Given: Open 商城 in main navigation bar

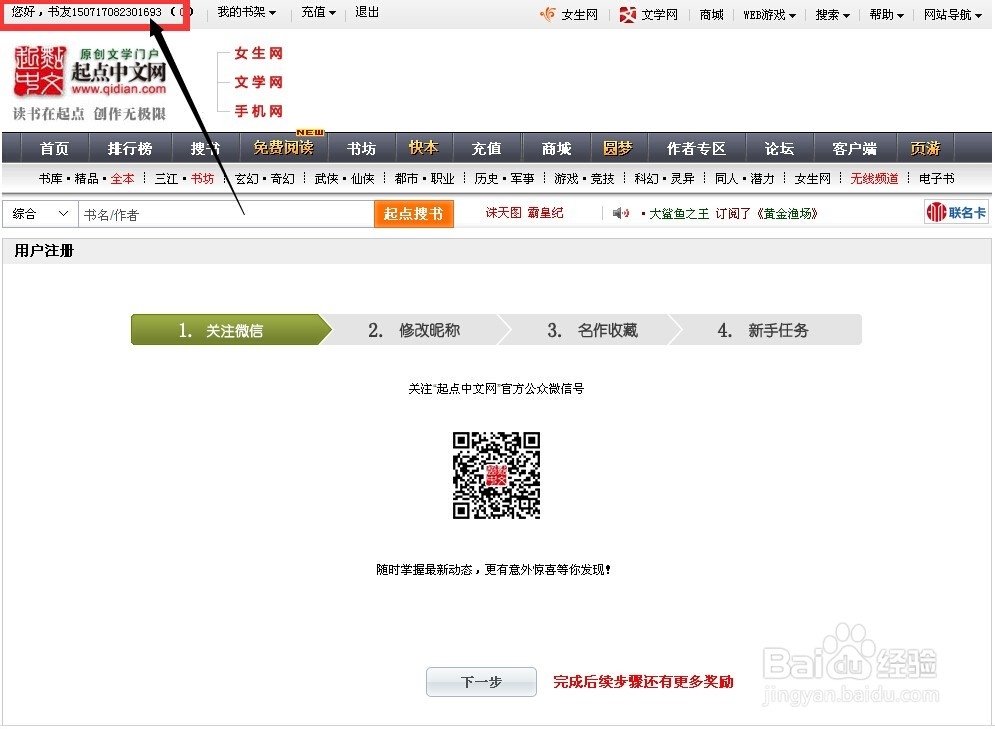Looking at the screenshot, I should click(x=556, y=148).
